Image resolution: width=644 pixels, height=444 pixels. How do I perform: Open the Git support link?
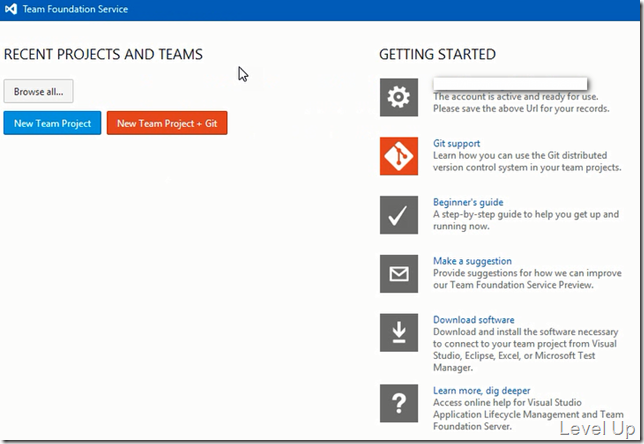tap(456, 143)
